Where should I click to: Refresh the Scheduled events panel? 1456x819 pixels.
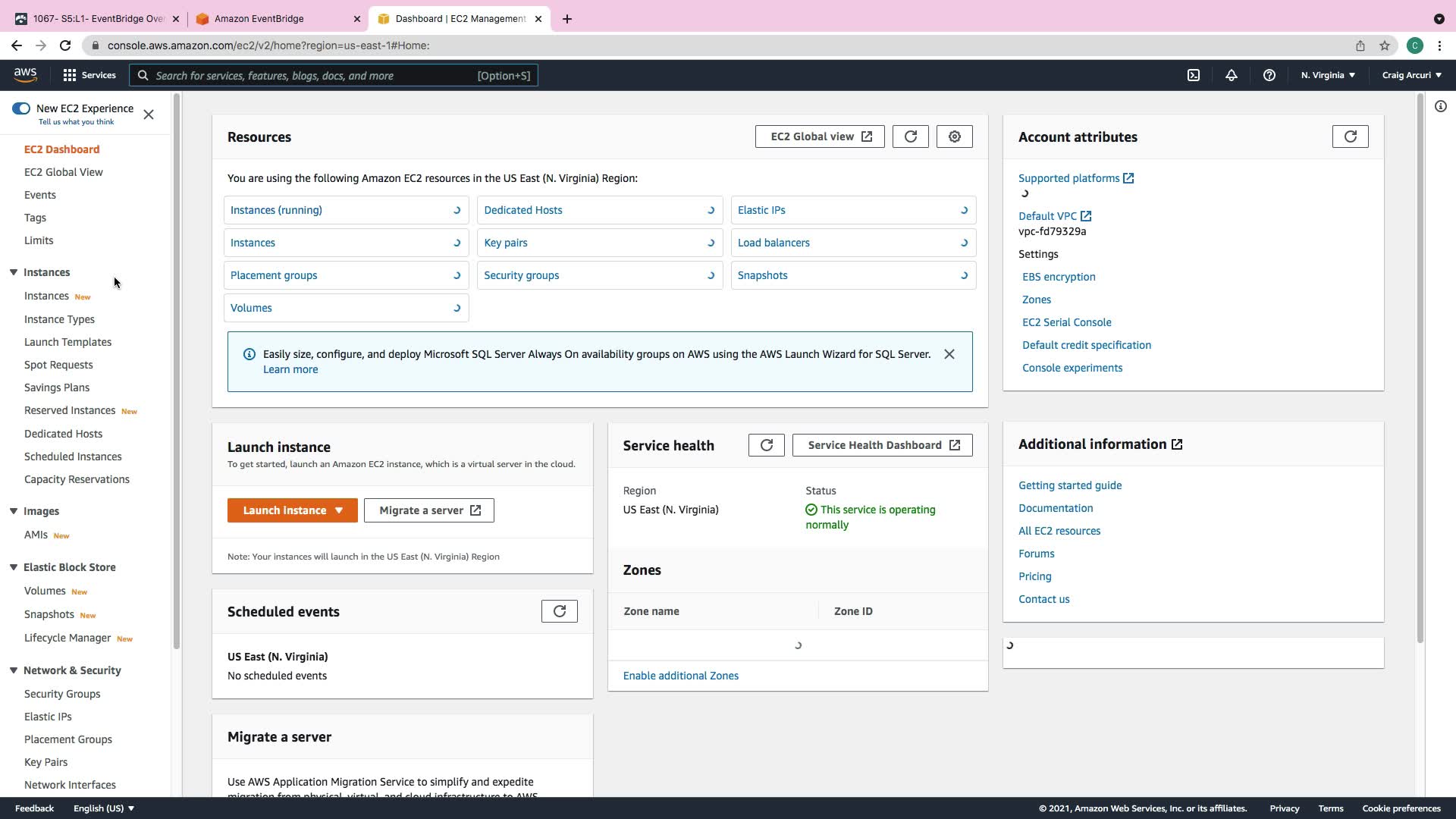[560, 611]
